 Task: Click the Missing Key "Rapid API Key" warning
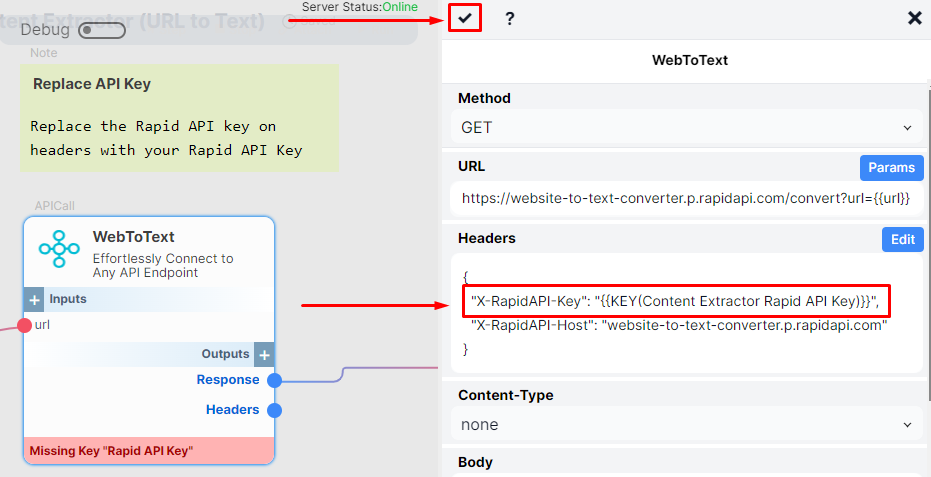pyautogui.click(x=149, y=451)
